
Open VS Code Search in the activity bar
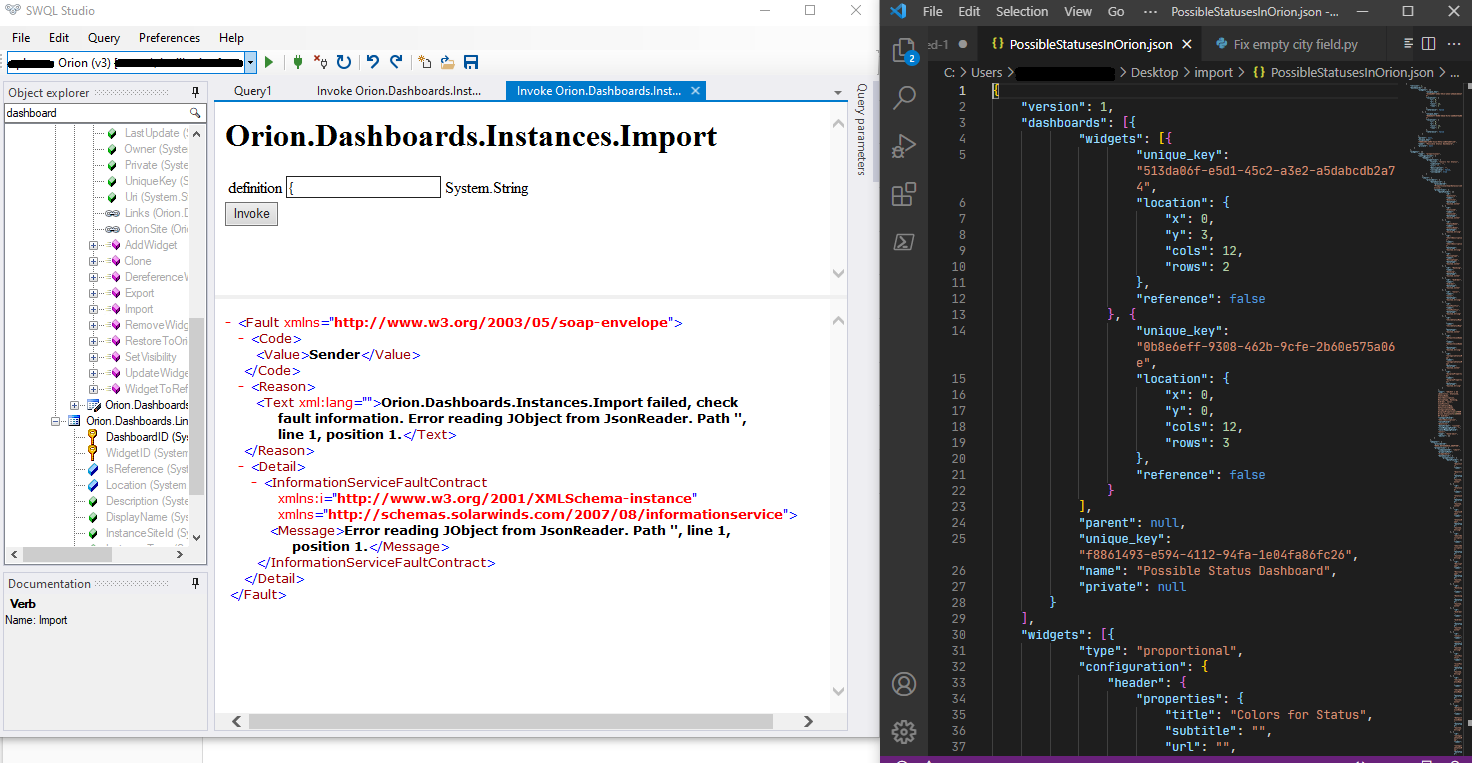pyautogui.click(x=904, y=97)
